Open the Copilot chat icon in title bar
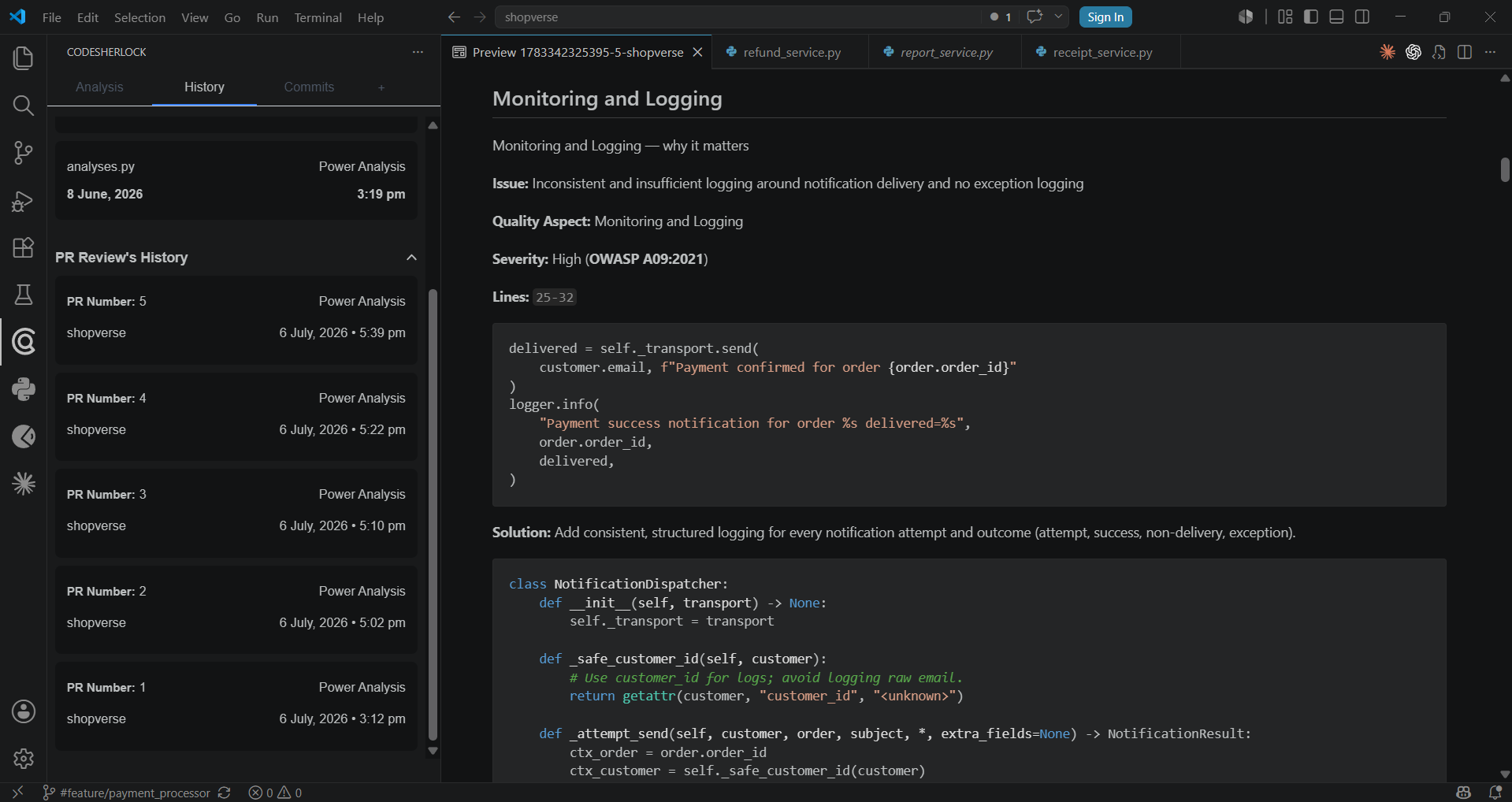The height and width of the screenshot is (802, 1512). coord(1035,17)
